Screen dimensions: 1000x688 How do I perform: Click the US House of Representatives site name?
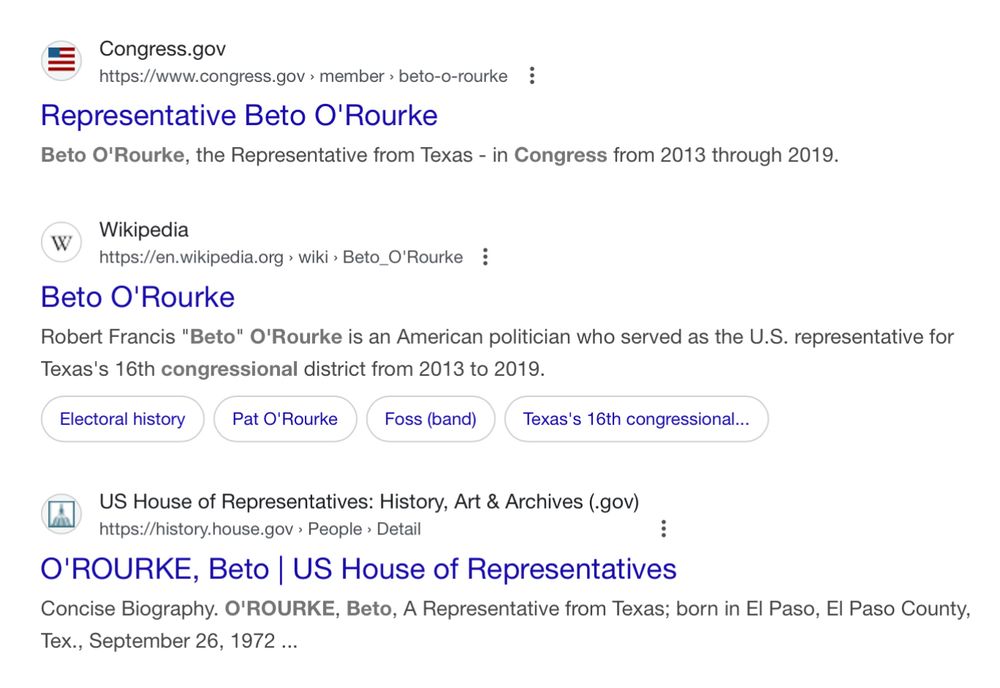coord(368,502)
